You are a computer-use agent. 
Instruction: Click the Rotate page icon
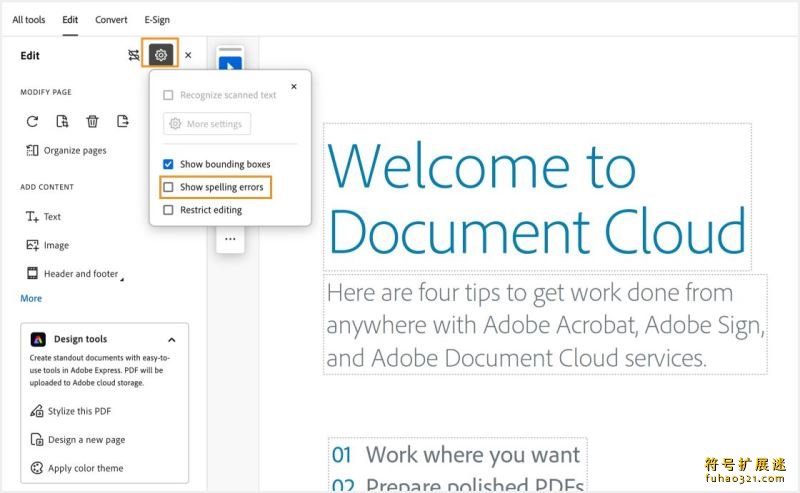pyautogui.click(x=32, y=121)
